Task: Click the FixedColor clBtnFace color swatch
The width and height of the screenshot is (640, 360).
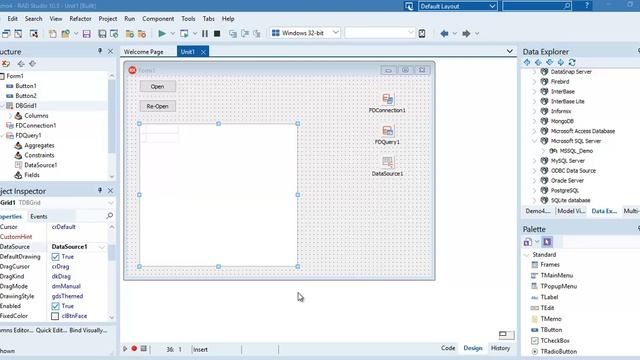Action: 55,316
